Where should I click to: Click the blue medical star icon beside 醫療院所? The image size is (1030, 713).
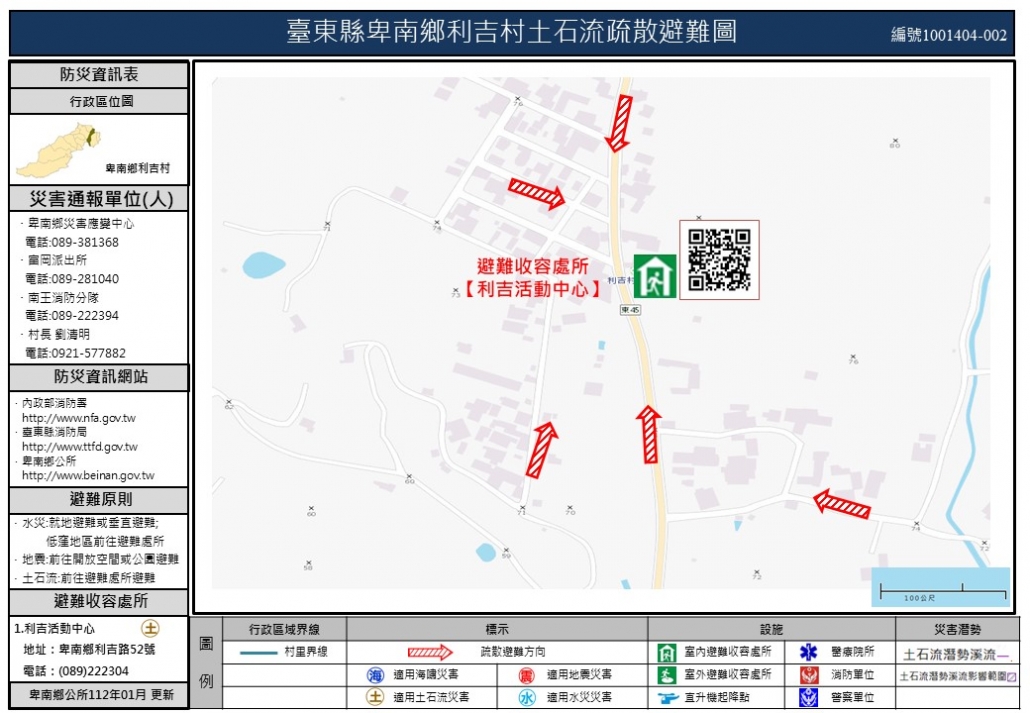tap(809, 652)
